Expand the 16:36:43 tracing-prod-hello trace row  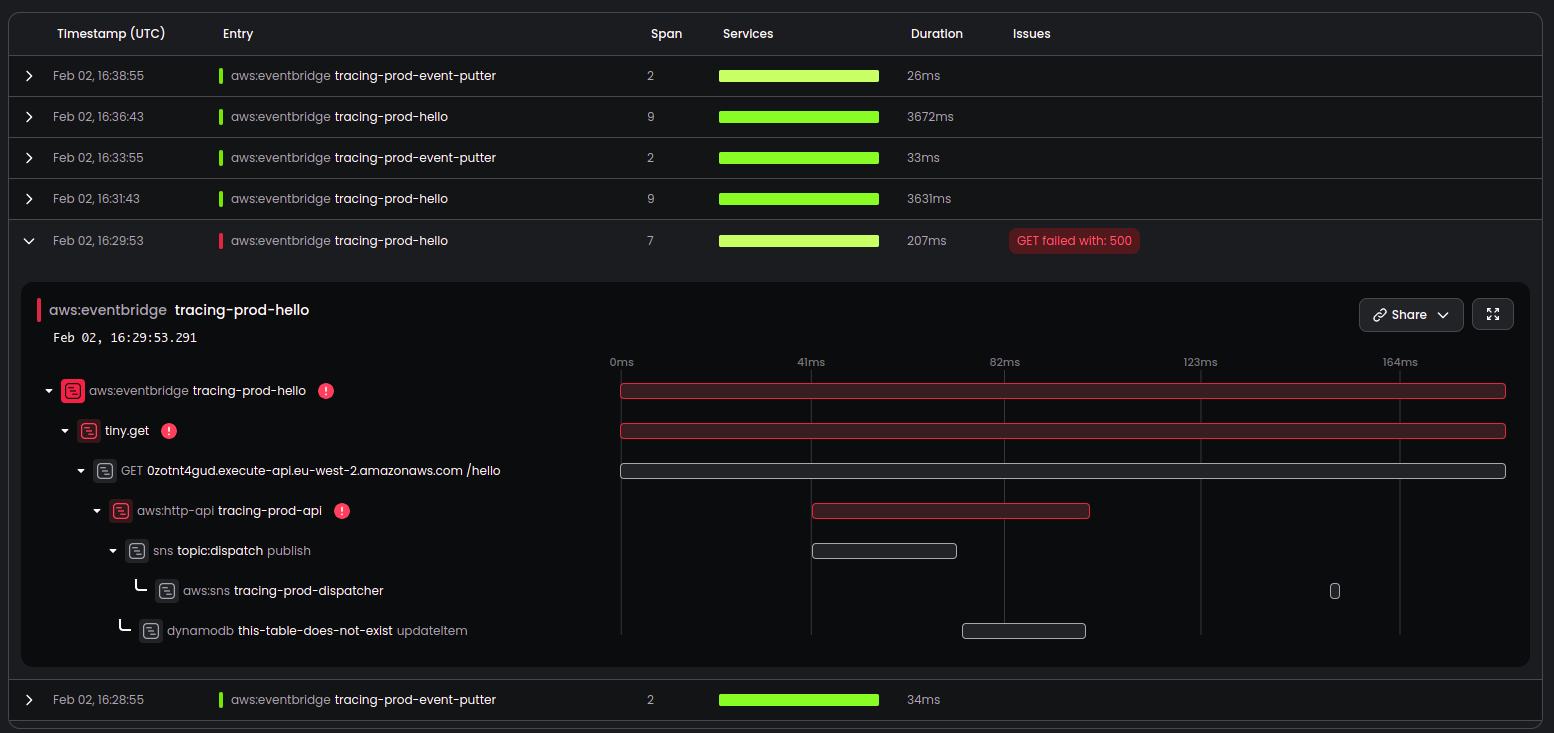[29, 117]
